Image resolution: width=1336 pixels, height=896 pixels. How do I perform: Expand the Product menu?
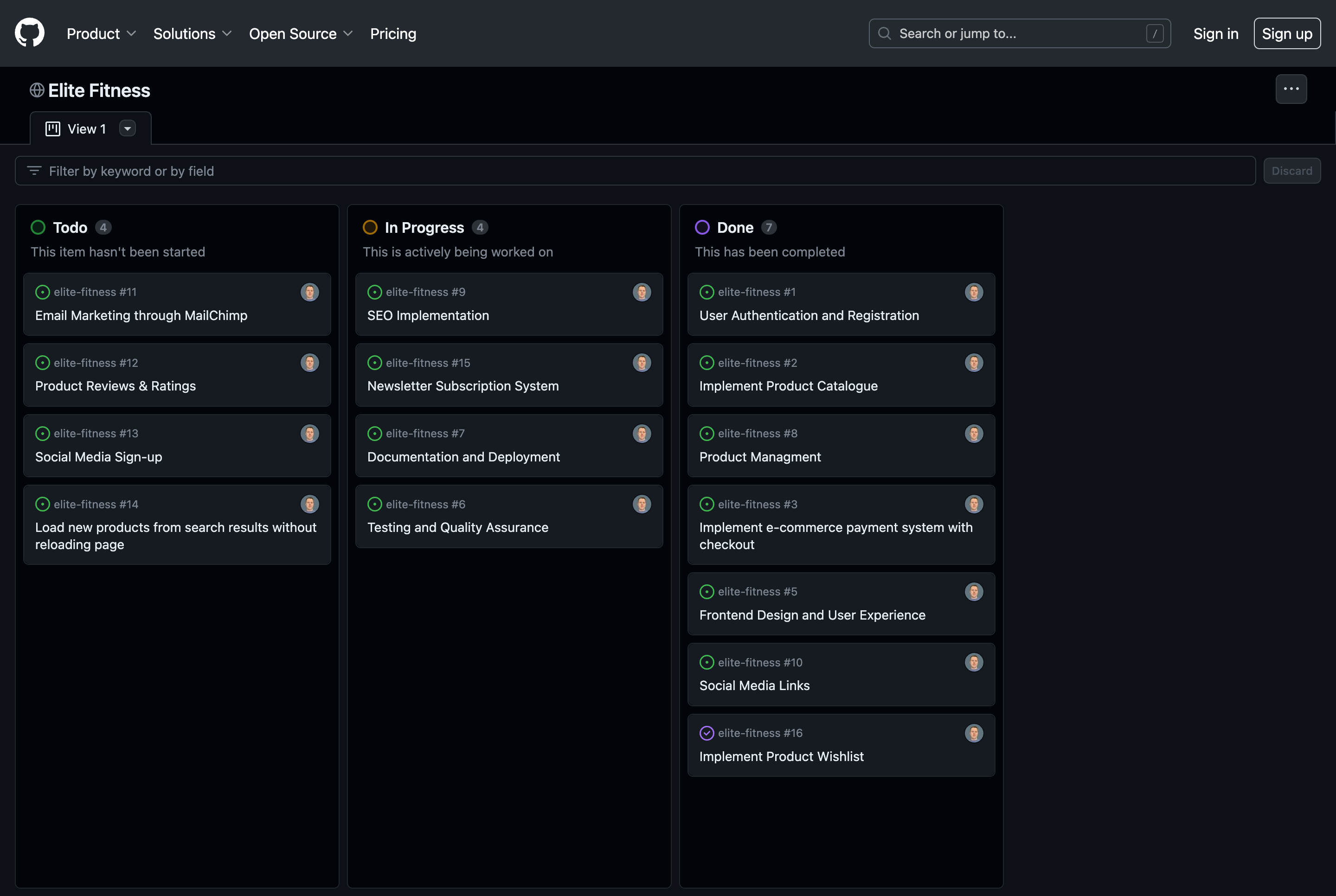coord(101,34)
